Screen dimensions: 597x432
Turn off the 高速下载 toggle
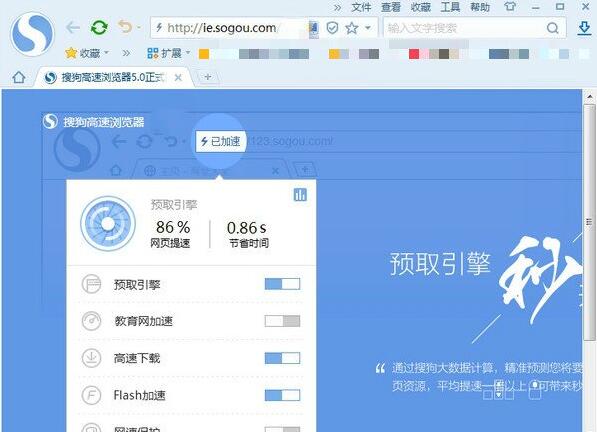282,358
